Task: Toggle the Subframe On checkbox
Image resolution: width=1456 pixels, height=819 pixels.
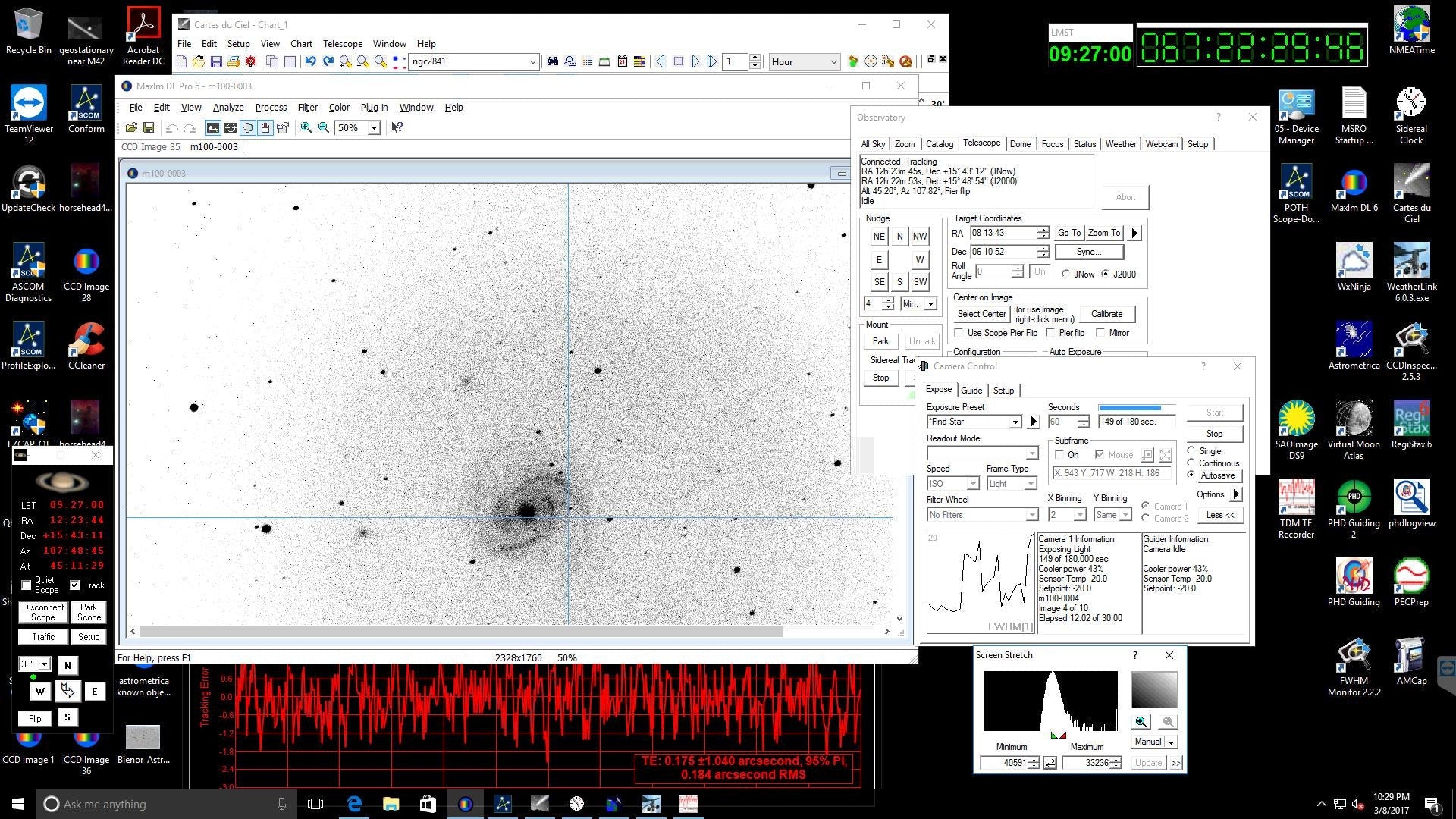Action: [x=1059, y=455]
